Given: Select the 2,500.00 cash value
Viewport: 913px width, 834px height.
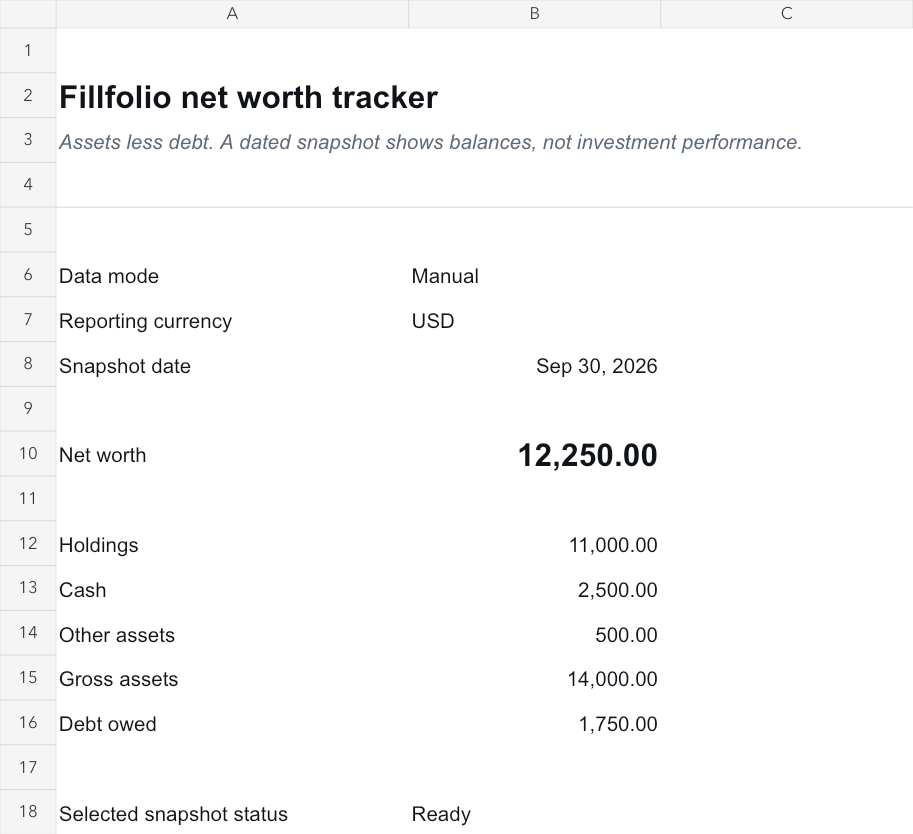Looking at the screenshot, I should (535, 588).
